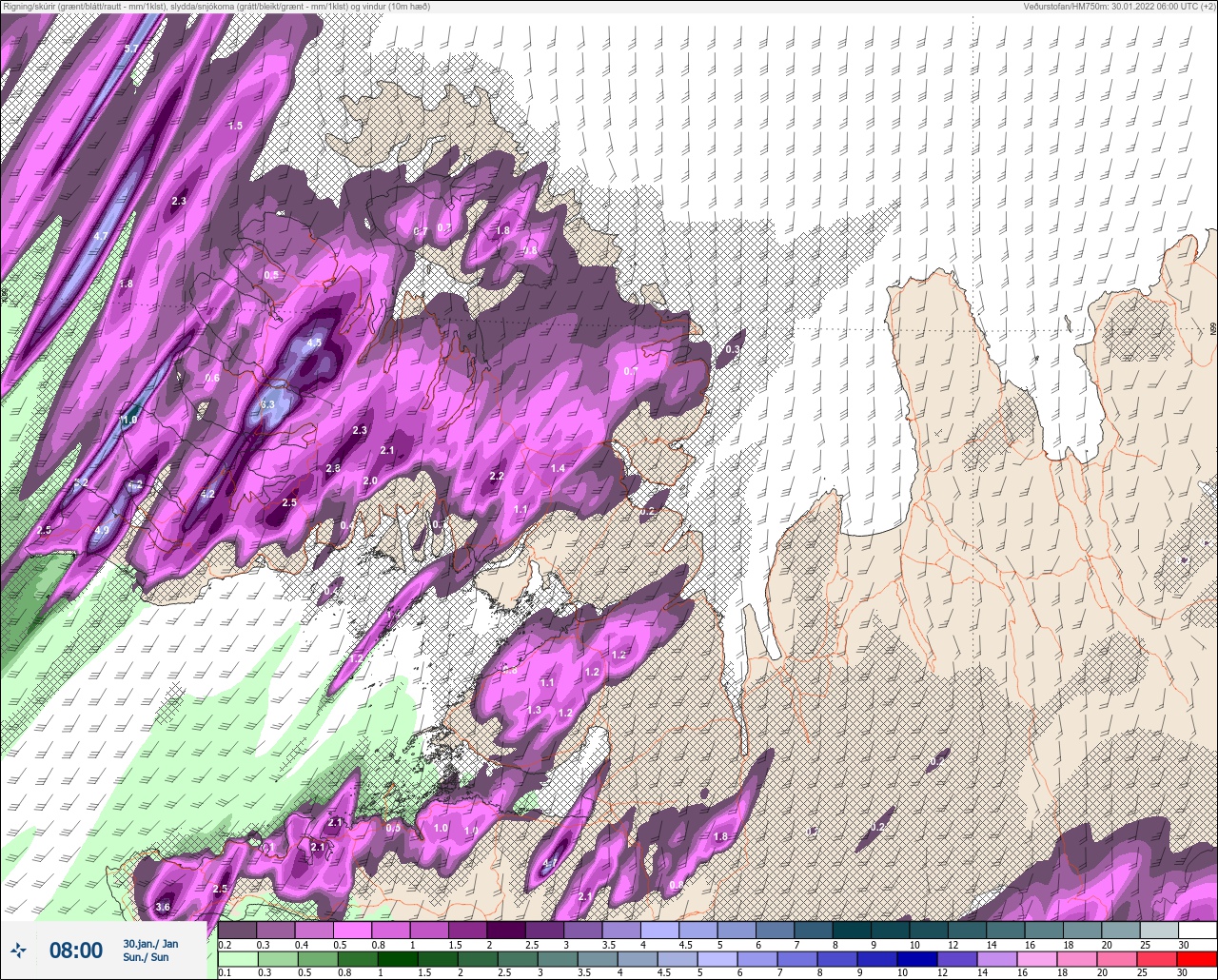Click the '30.jan./ Jan' date label
Screen dimensions: 1218x980
(150, 944)
